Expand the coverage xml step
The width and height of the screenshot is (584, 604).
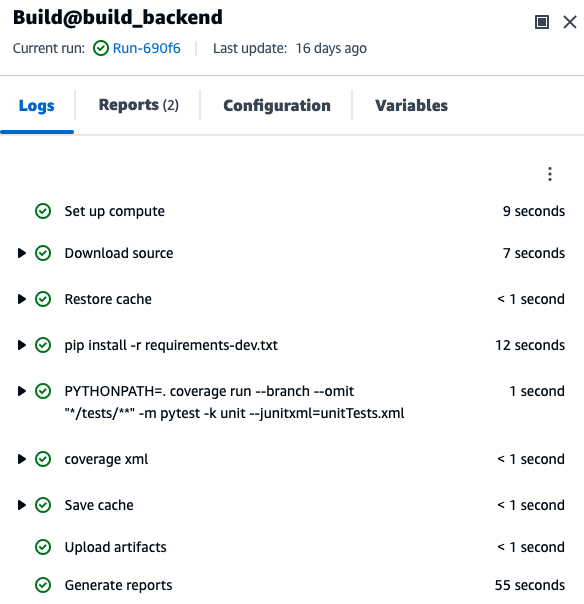click(22, 459)
